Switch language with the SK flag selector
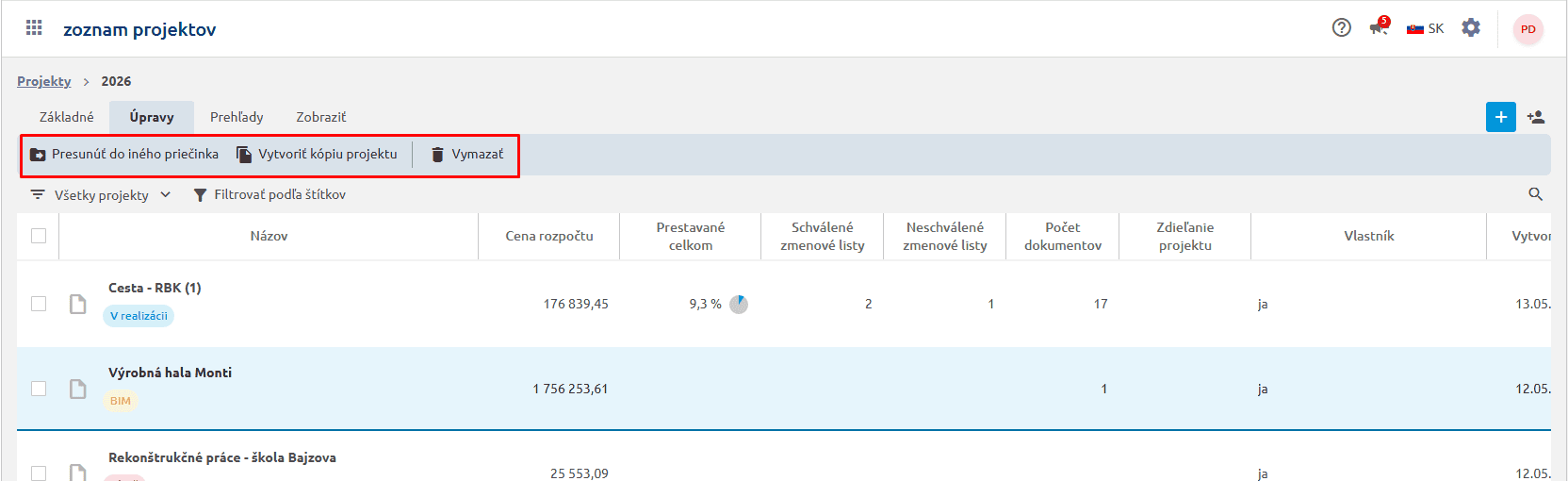The width and height of the screenshot is (1568, 481). [1425, 28]
